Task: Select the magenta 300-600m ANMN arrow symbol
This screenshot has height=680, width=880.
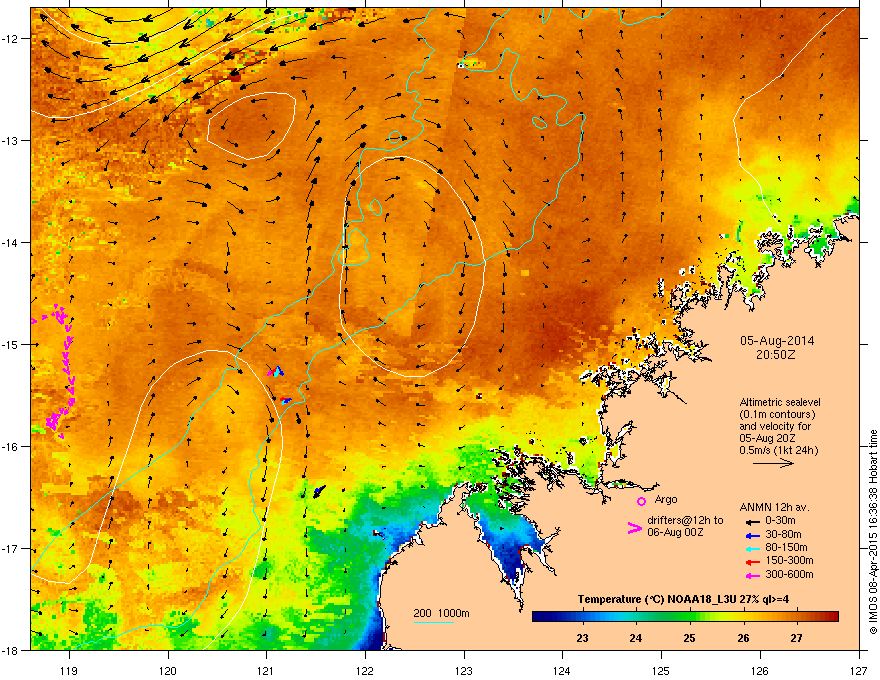Action: pos(753,575)
